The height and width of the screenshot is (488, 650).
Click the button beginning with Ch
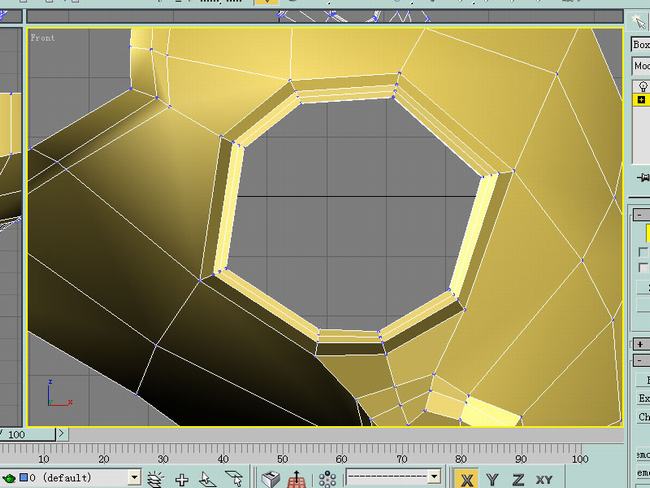tap(643, 417)
